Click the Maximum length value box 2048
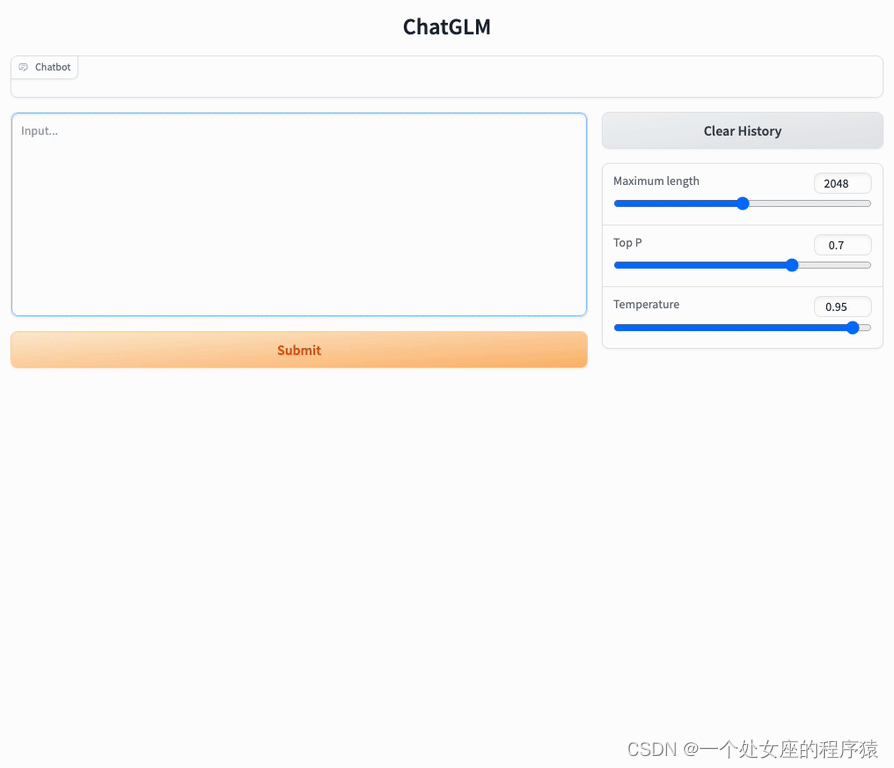The image size is (894, 768). (x=842, y=184)
